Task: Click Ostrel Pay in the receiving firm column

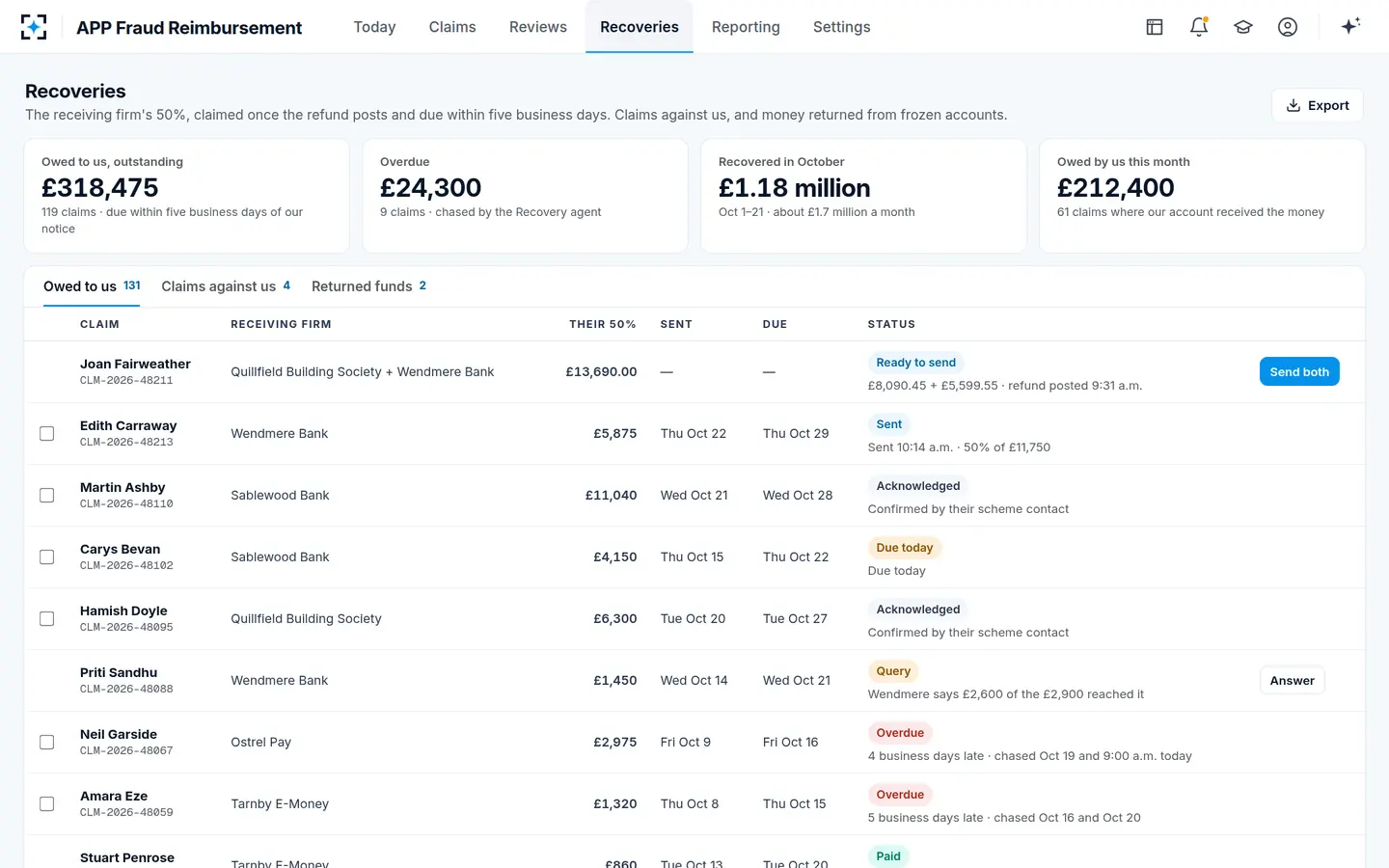Action: click(260, 743)
